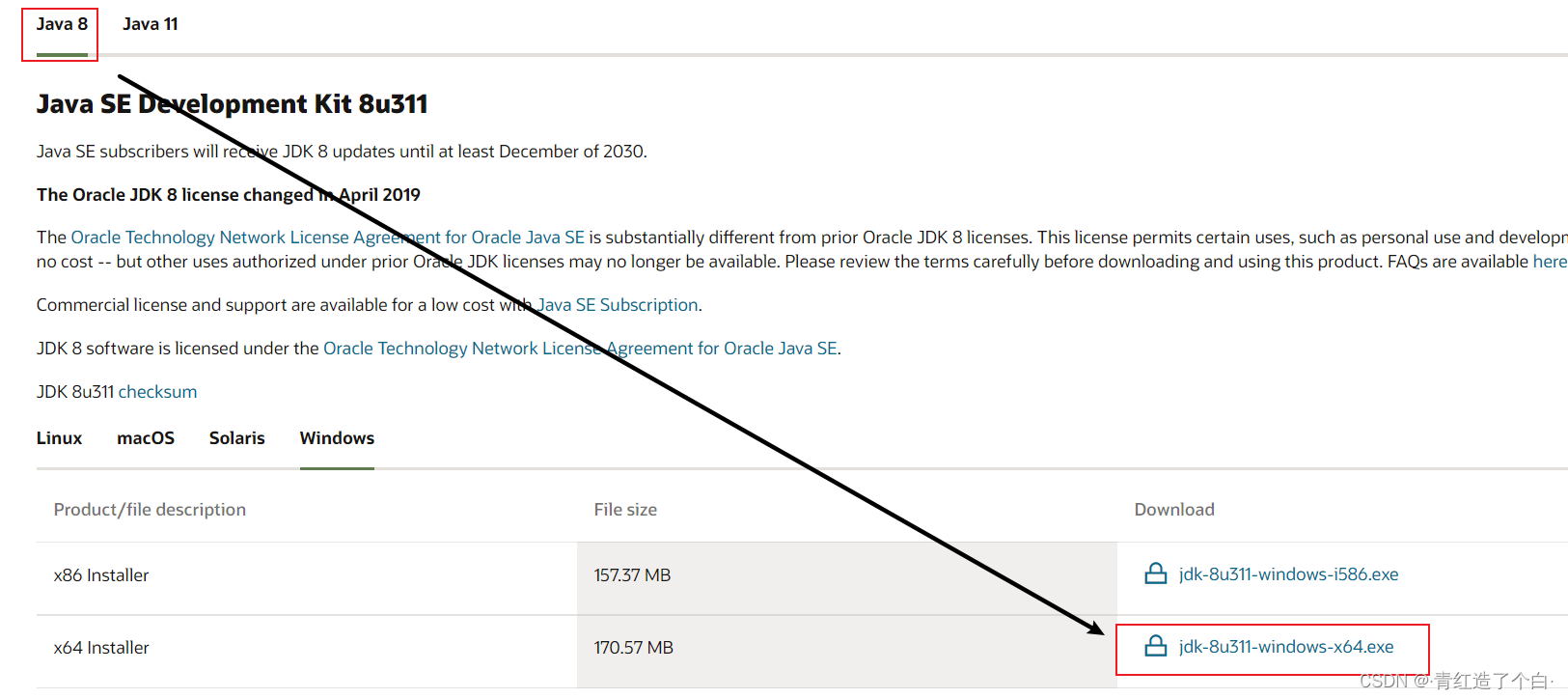The height and width of the screenshot is (699, 1568).
Task: Open the first Oracle Technology Network License Agreement link
Action: coord(328,238)
